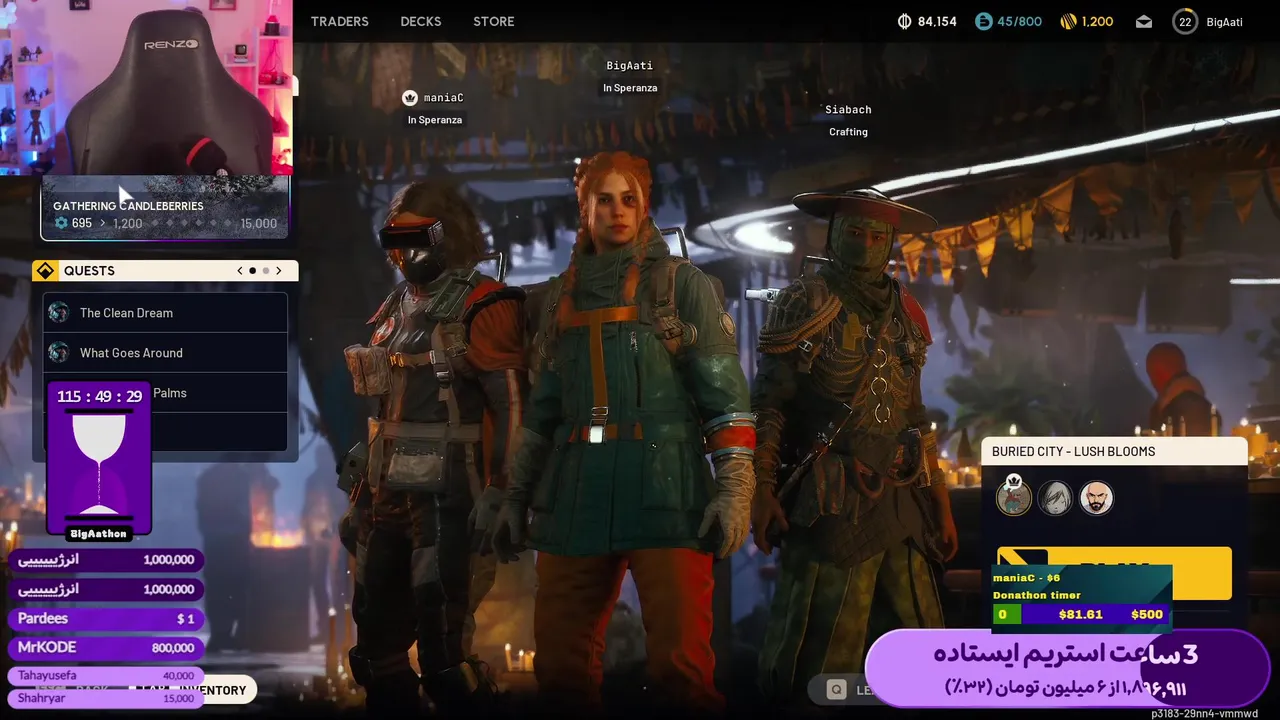Click the streamer webcam overlay
Screen dimensions: 1280x720
tap(146, 88)
